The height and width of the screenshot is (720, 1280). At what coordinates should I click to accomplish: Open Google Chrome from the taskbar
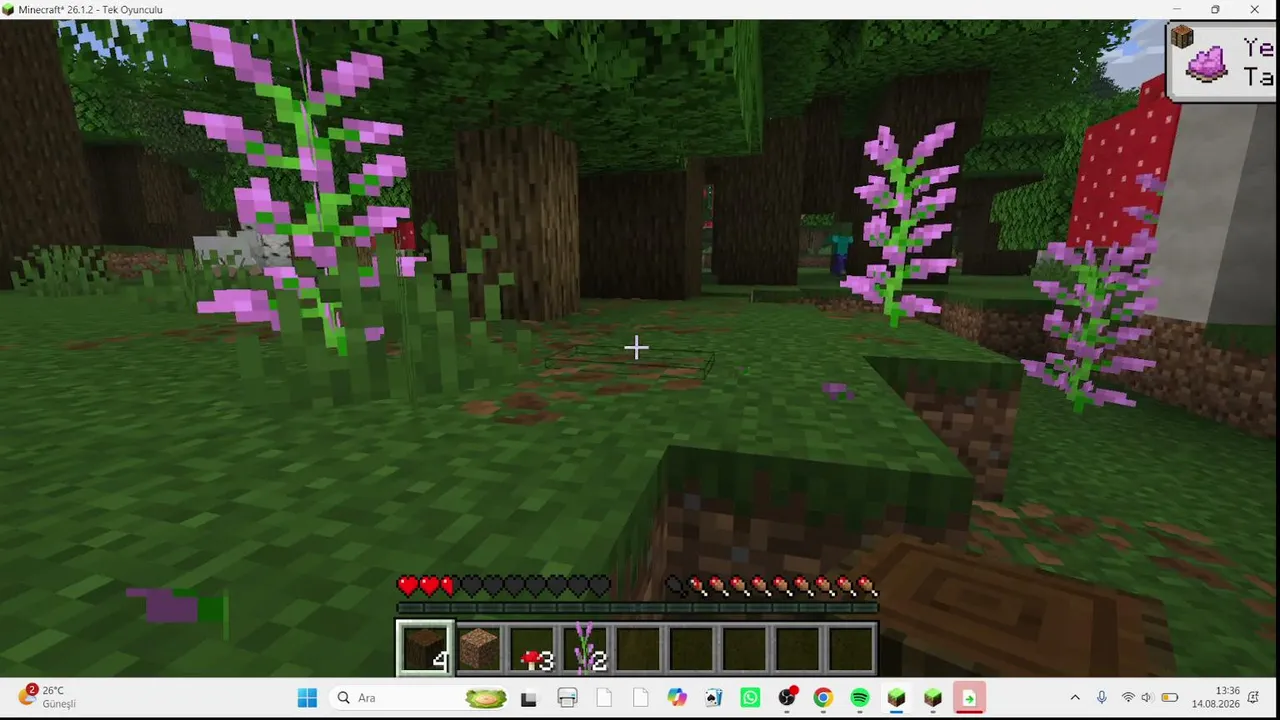823,698
